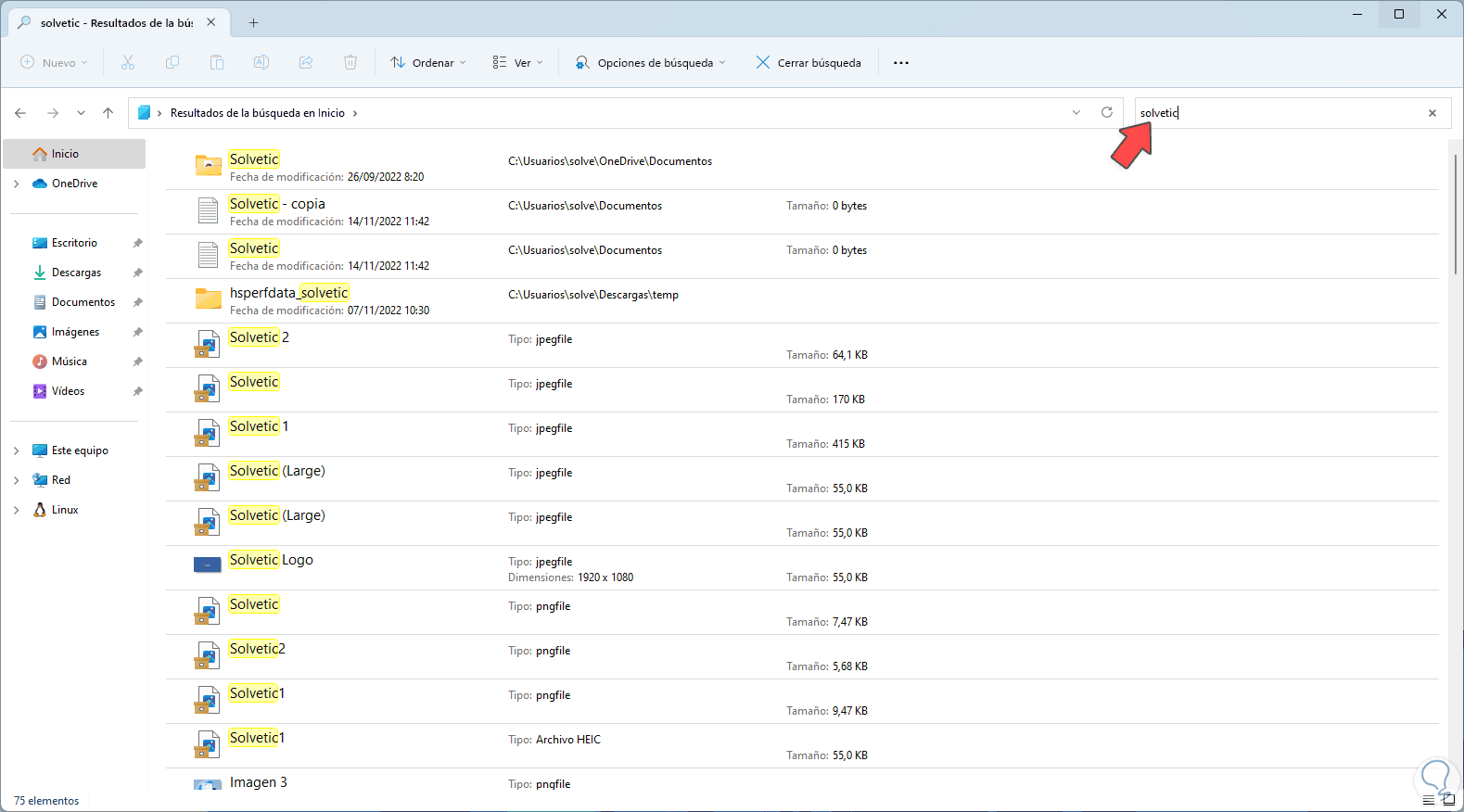This screenshot has width=1464, height=812.
Task: Click the Share icon in toolbar
Action: [306, 62]
